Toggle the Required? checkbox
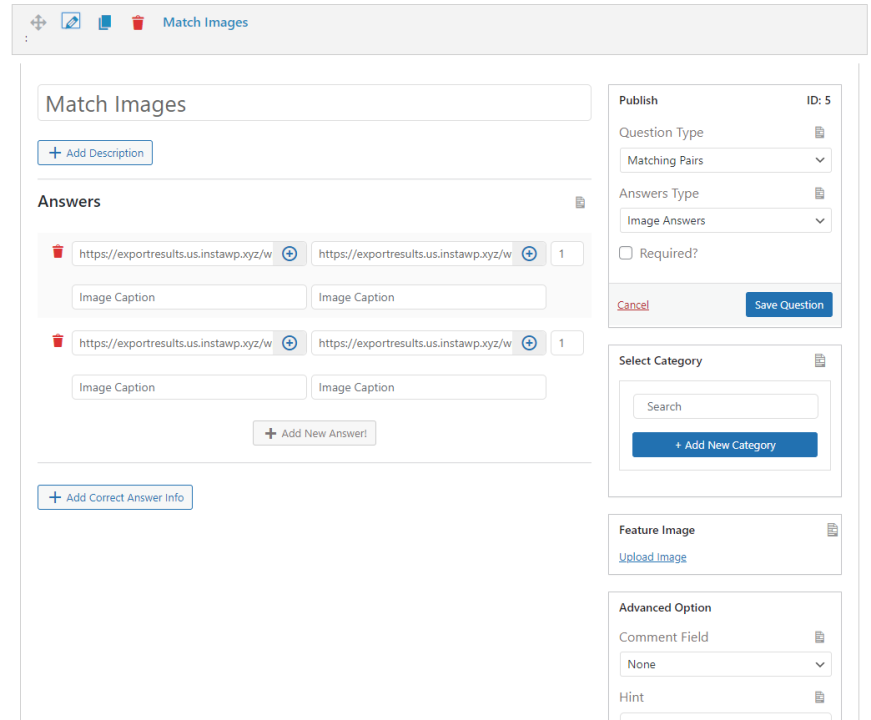Screen dimensions: 871x720 [x=626, y=254]
